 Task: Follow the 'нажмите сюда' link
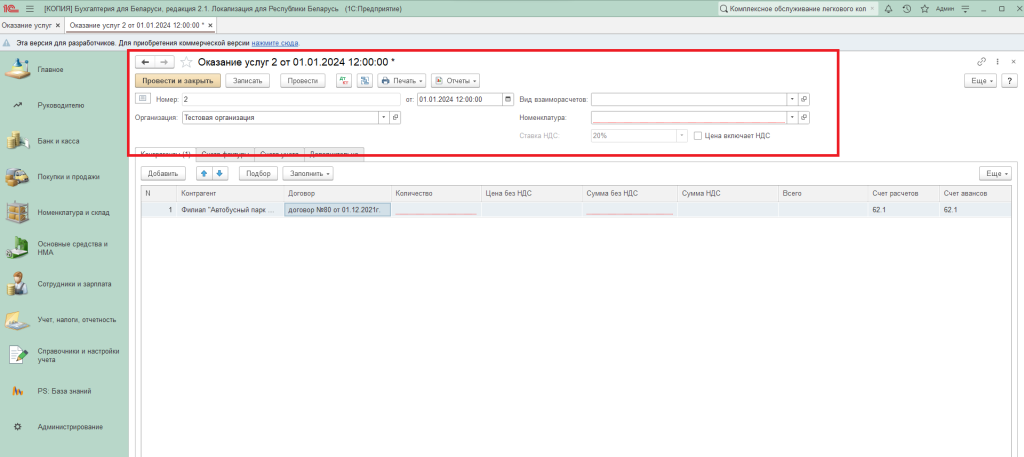coord(273,44)
